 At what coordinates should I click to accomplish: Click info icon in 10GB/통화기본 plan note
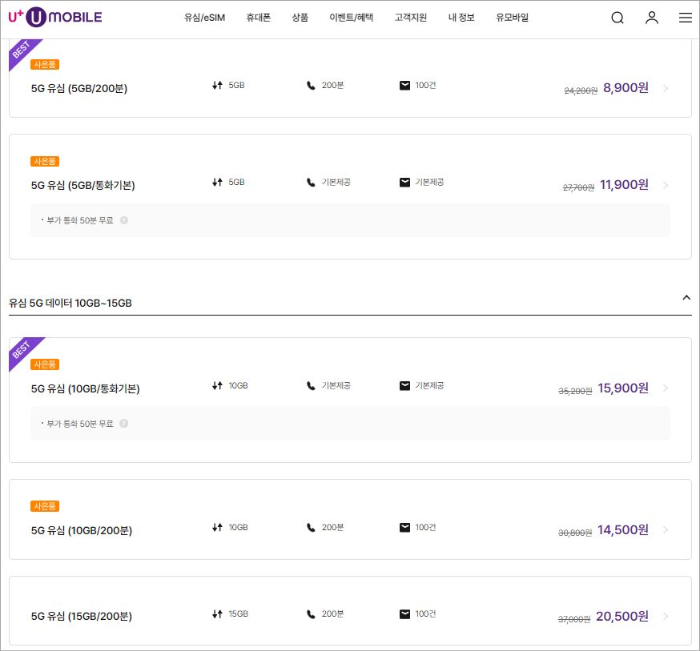pos(124,423)
